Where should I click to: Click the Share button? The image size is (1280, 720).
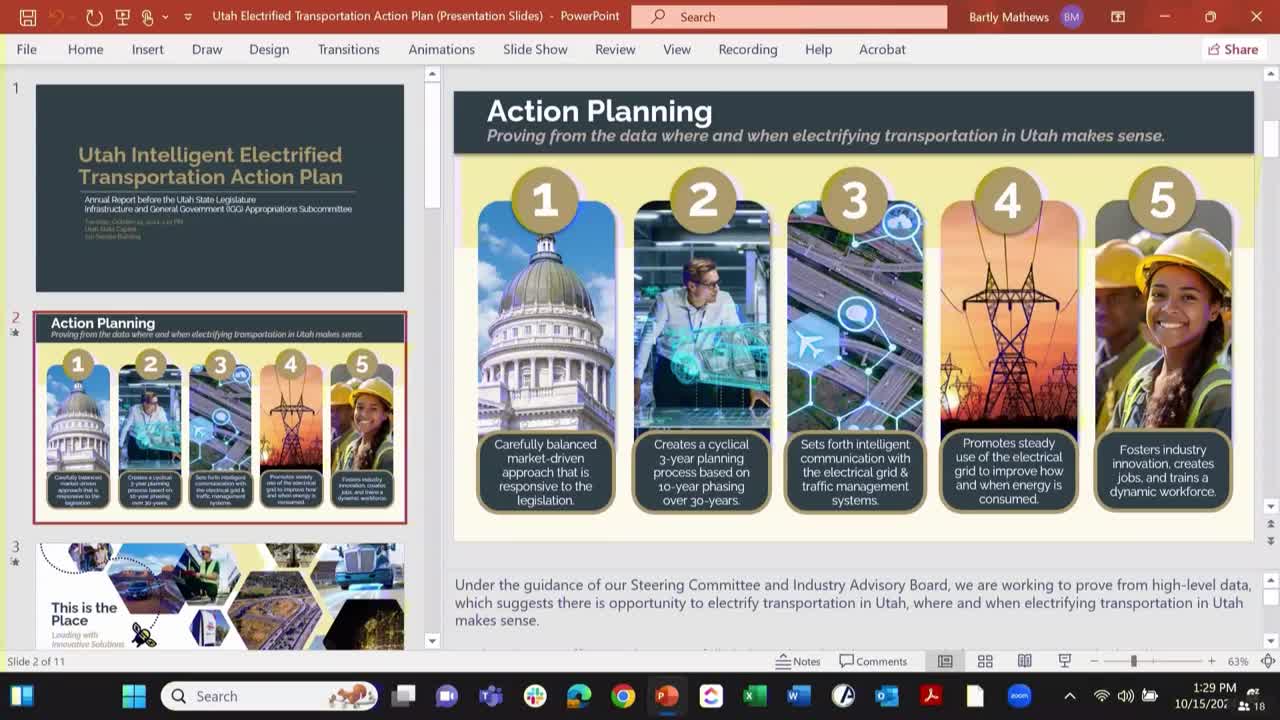pyautogui.click(x=1233, y=49)
